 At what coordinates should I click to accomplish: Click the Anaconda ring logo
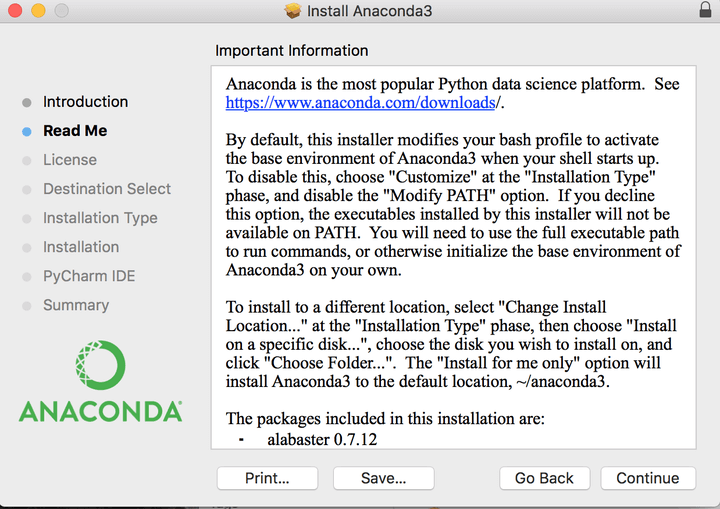pos(100,366)
